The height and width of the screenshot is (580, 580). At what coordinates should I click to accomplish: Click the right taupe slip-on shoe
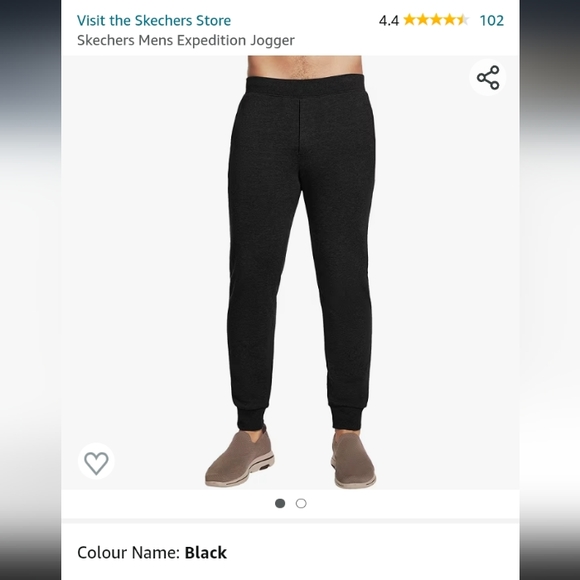[x=353, y=459]
